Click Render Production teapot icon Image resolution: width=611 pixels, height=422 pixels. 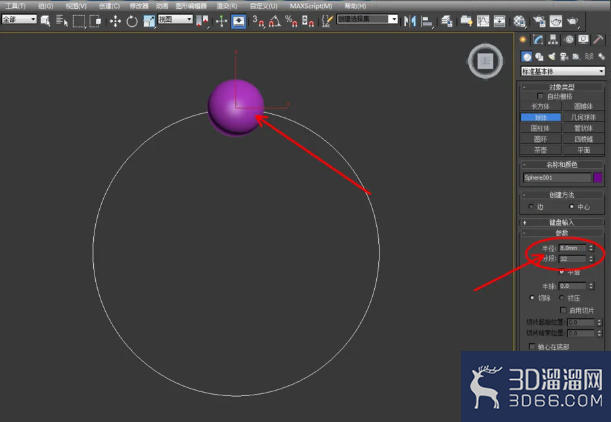click(x=572, y=21)
